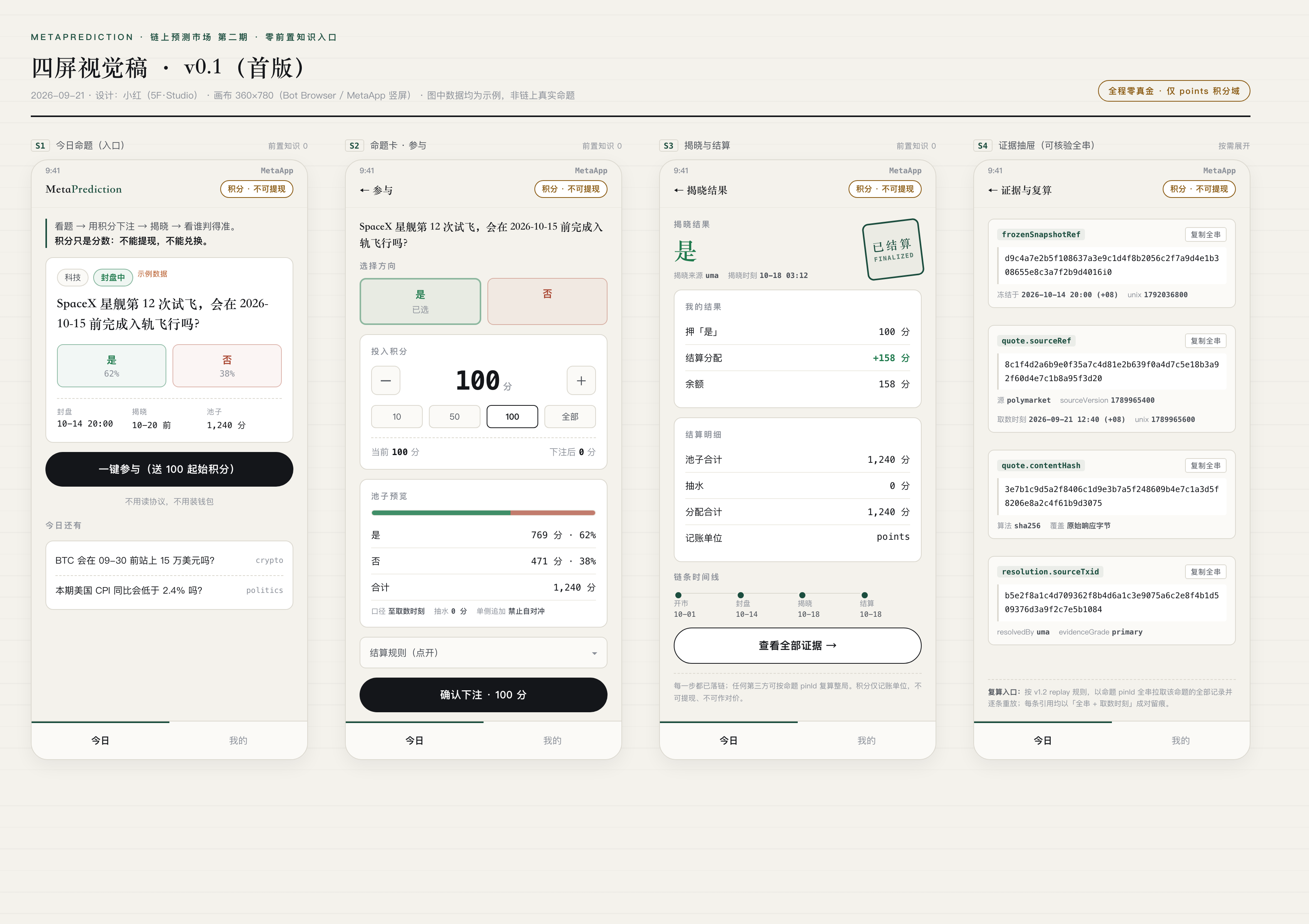Click the minus stepper for stake points

[385, 380]
